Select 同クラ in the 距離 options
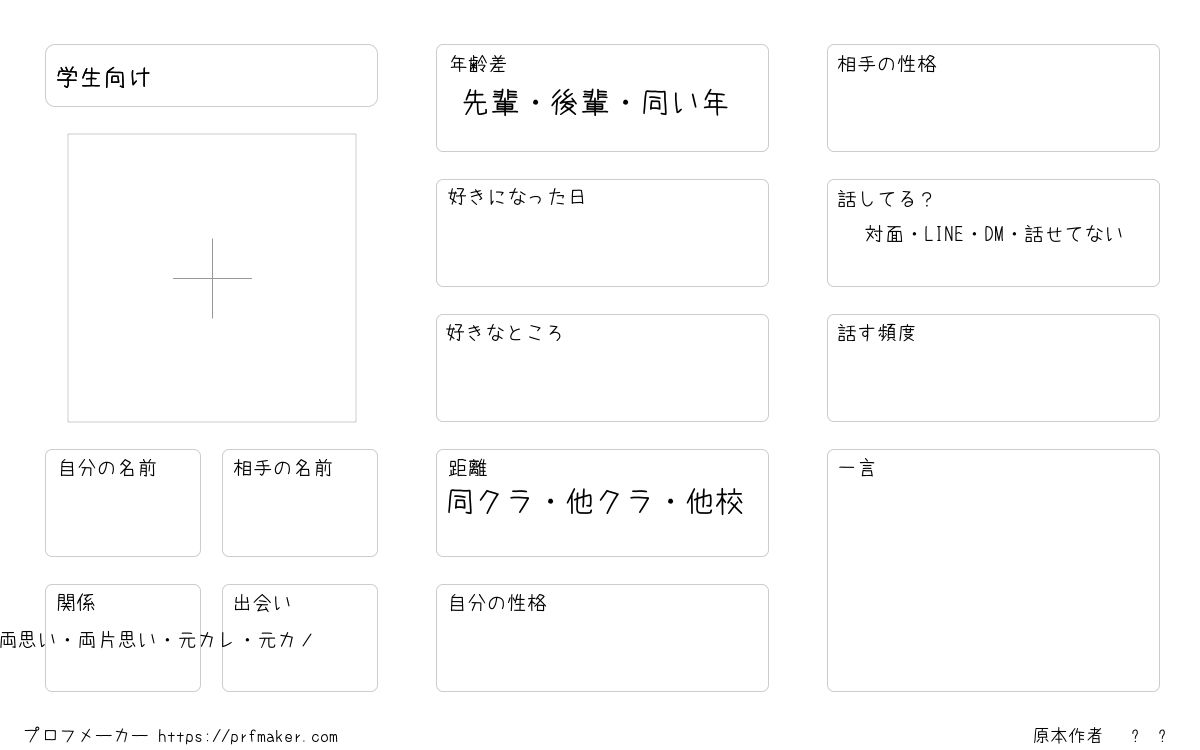 point(490,502)
